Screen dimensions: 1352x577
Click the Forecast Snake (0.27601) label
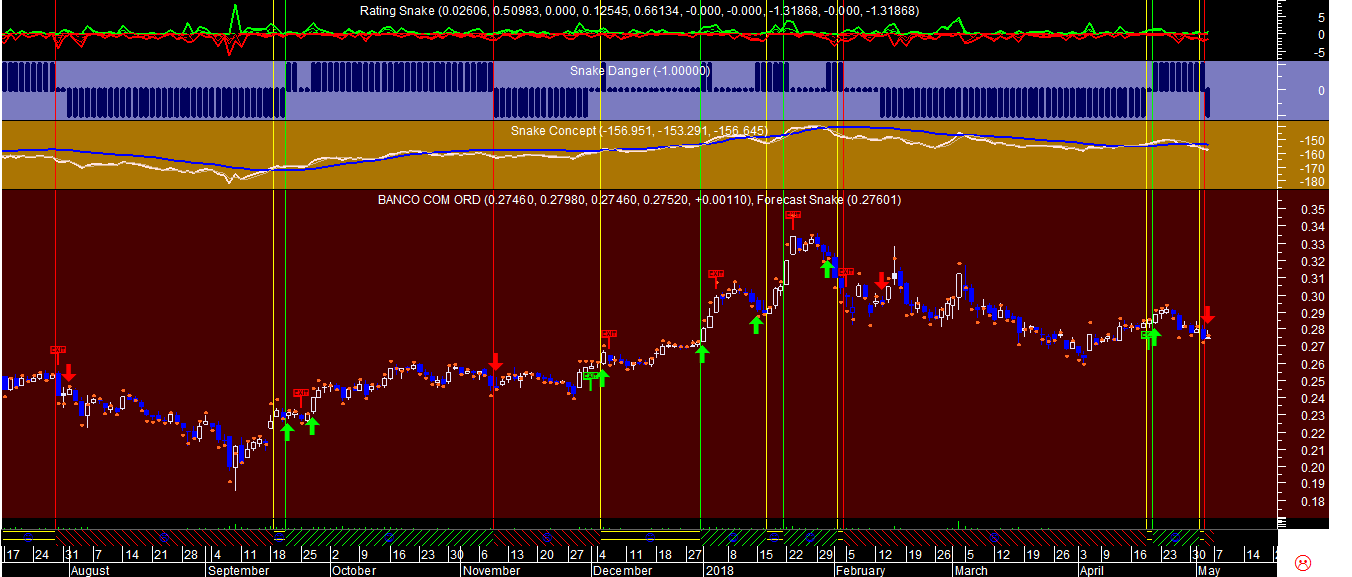[x=829, y=200]
